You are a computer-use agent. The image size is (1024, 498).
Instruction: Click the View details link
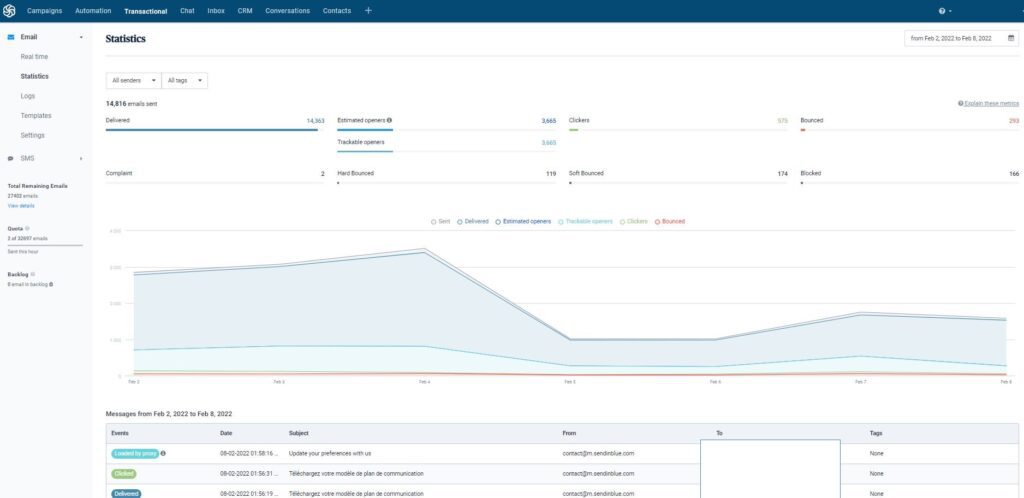click(21, 206)
